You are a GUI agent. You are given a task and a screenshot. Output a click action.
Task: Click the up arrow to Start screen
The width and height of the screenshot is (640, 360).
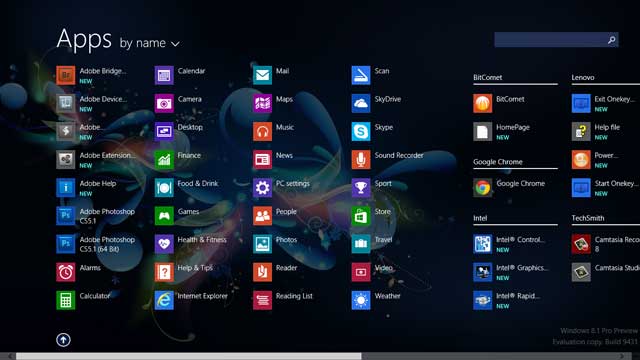click(63, 340)
